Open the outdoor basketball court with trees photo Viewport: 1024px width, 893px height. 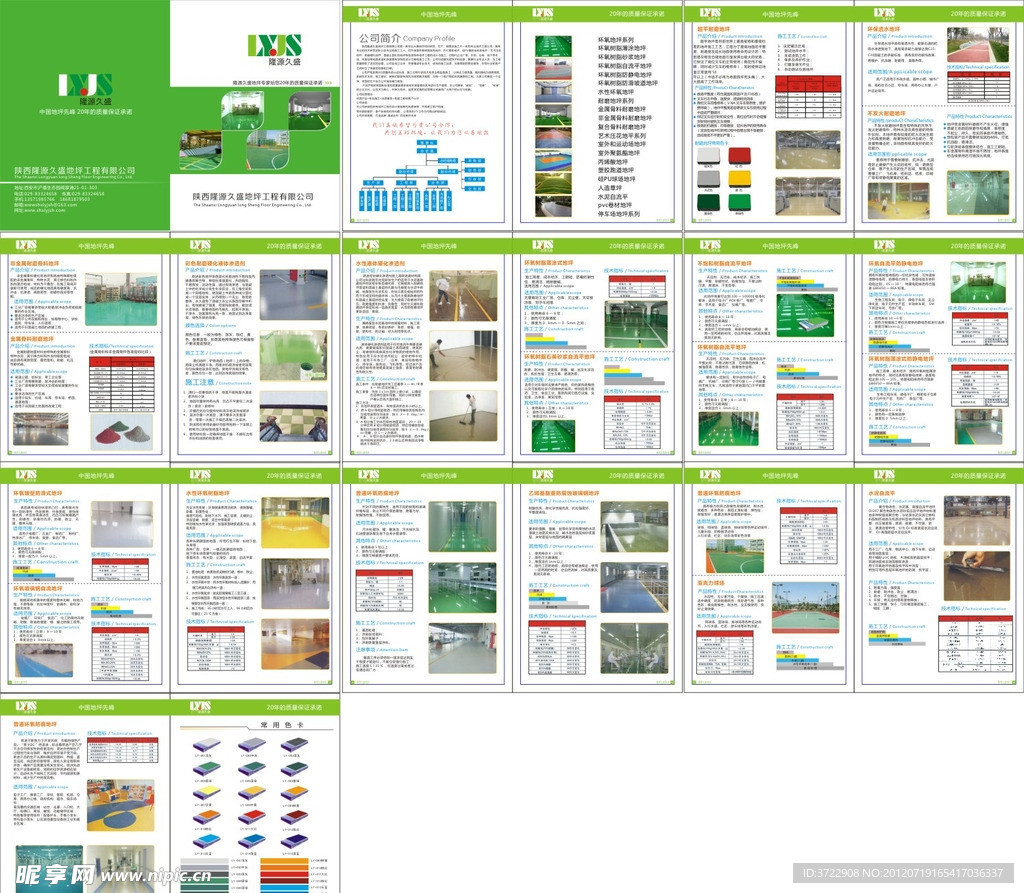point(807,608)
